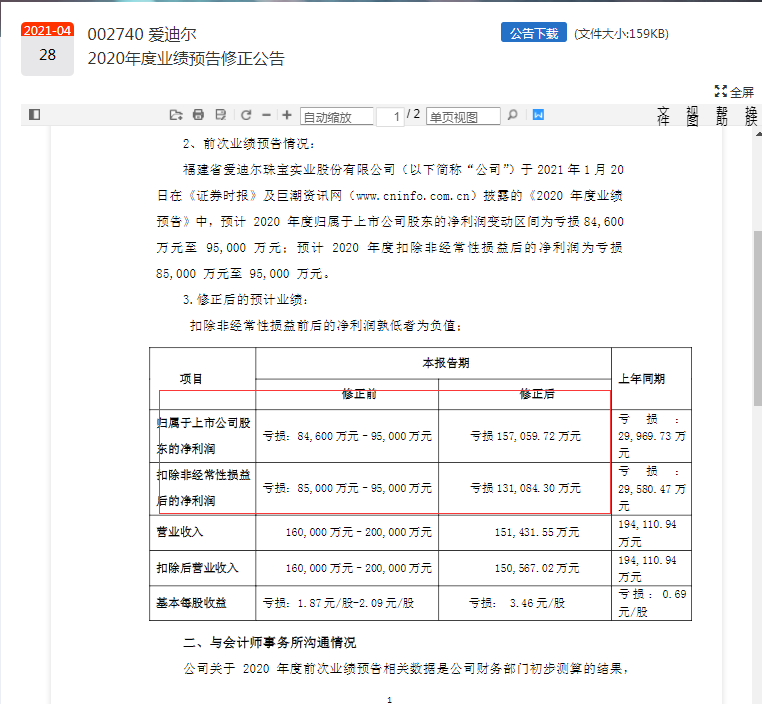
Task: Click last-year cell 亏损 29,969.73 万元
Action: coord(651,436)
